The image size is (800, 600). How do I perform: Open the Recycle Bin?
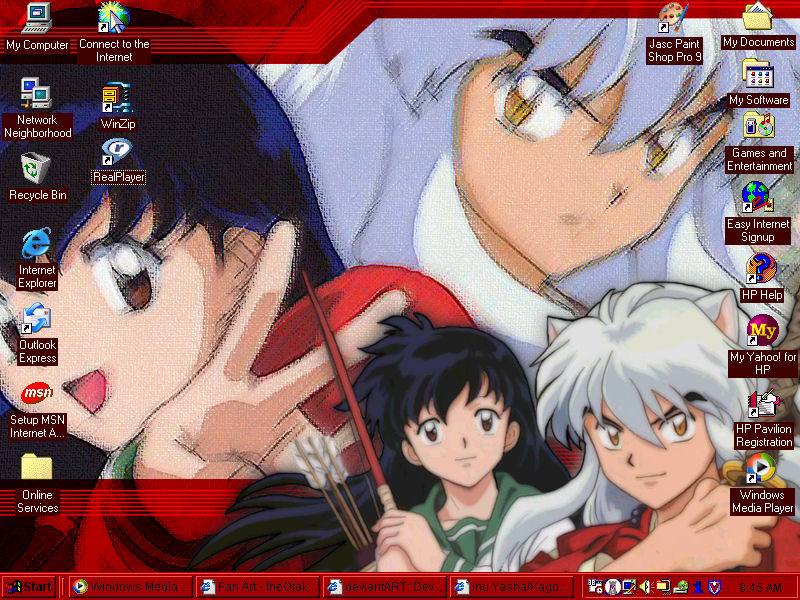pos(35,170)
